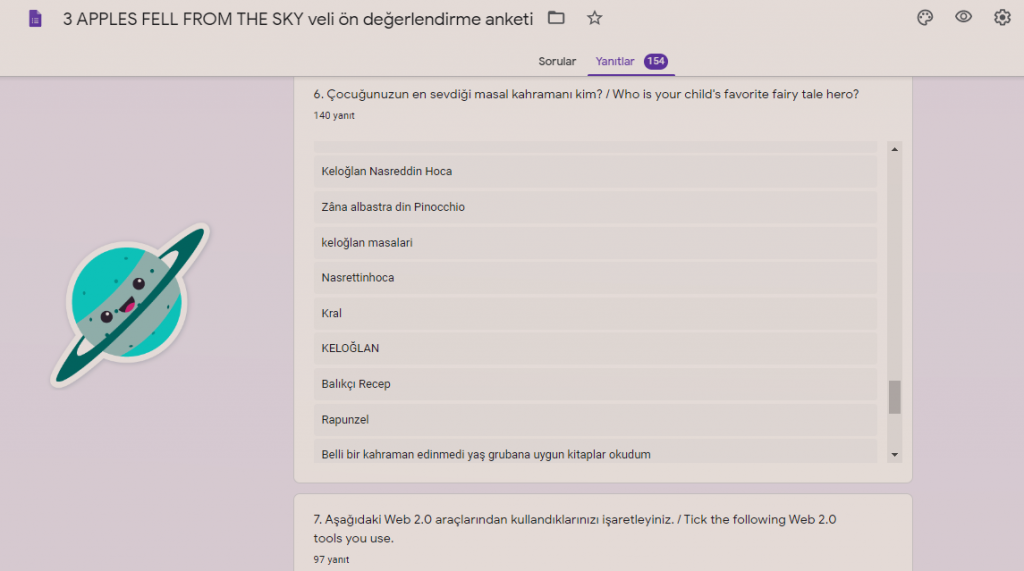Click the "Zâna albastra din Pinocchio" response
The height and width of the screenshot is (571, 1024).
click(x=393, y=207)
